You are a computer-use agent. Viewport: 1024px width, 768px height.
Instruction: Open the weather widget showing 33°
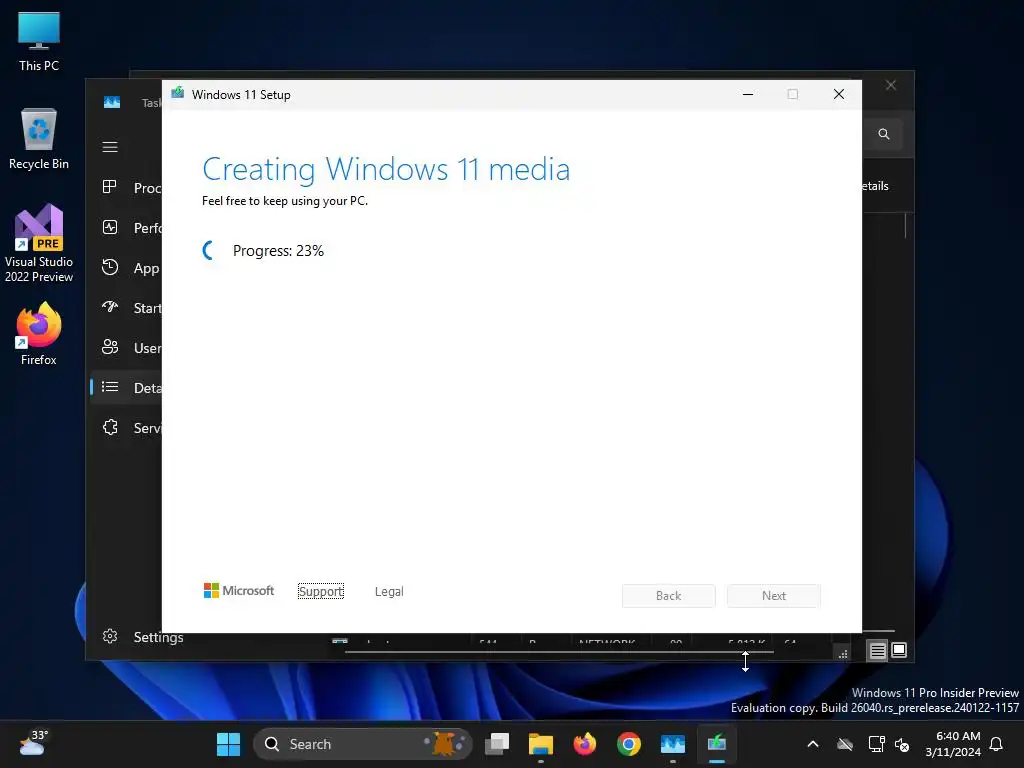point(33,743)
